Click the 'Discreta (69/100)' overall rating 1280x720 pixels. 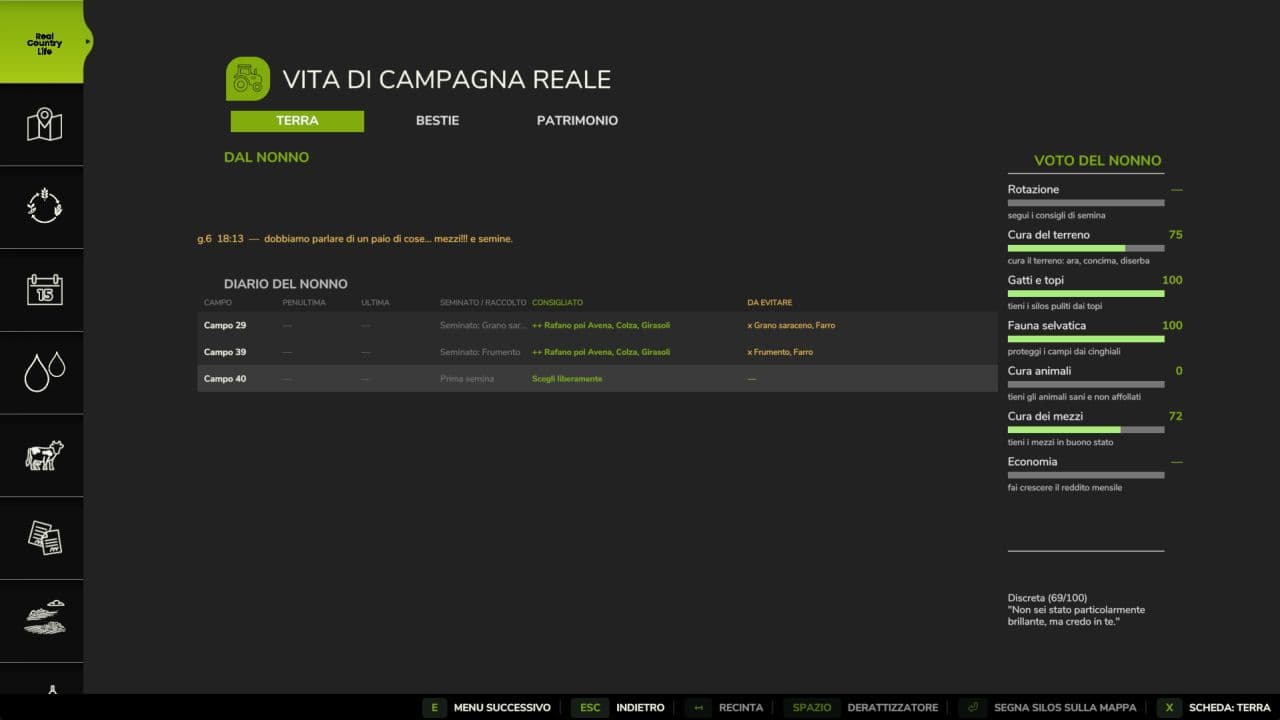point(1047,598)
